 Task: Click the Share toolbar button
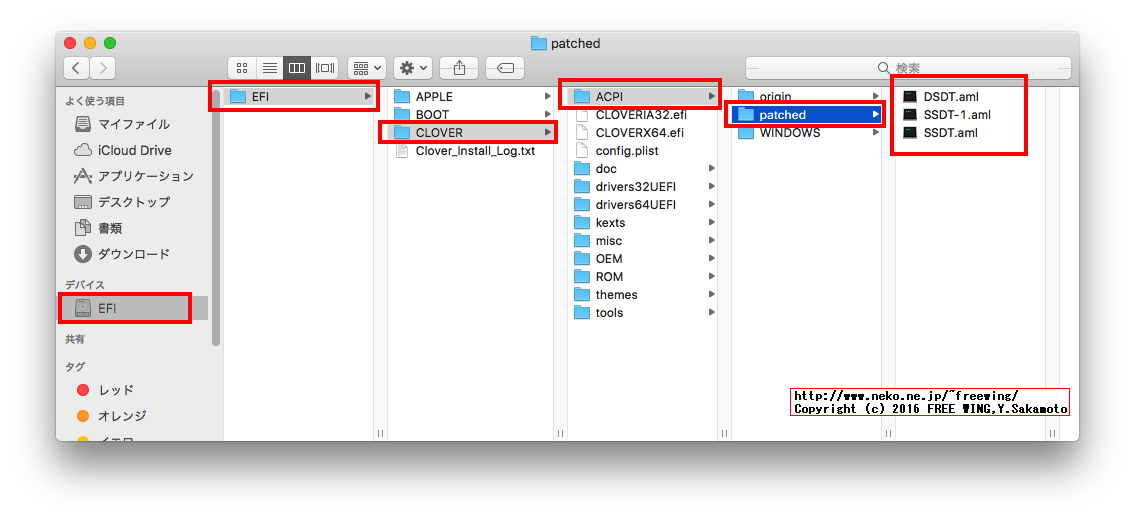click(459, 68)
